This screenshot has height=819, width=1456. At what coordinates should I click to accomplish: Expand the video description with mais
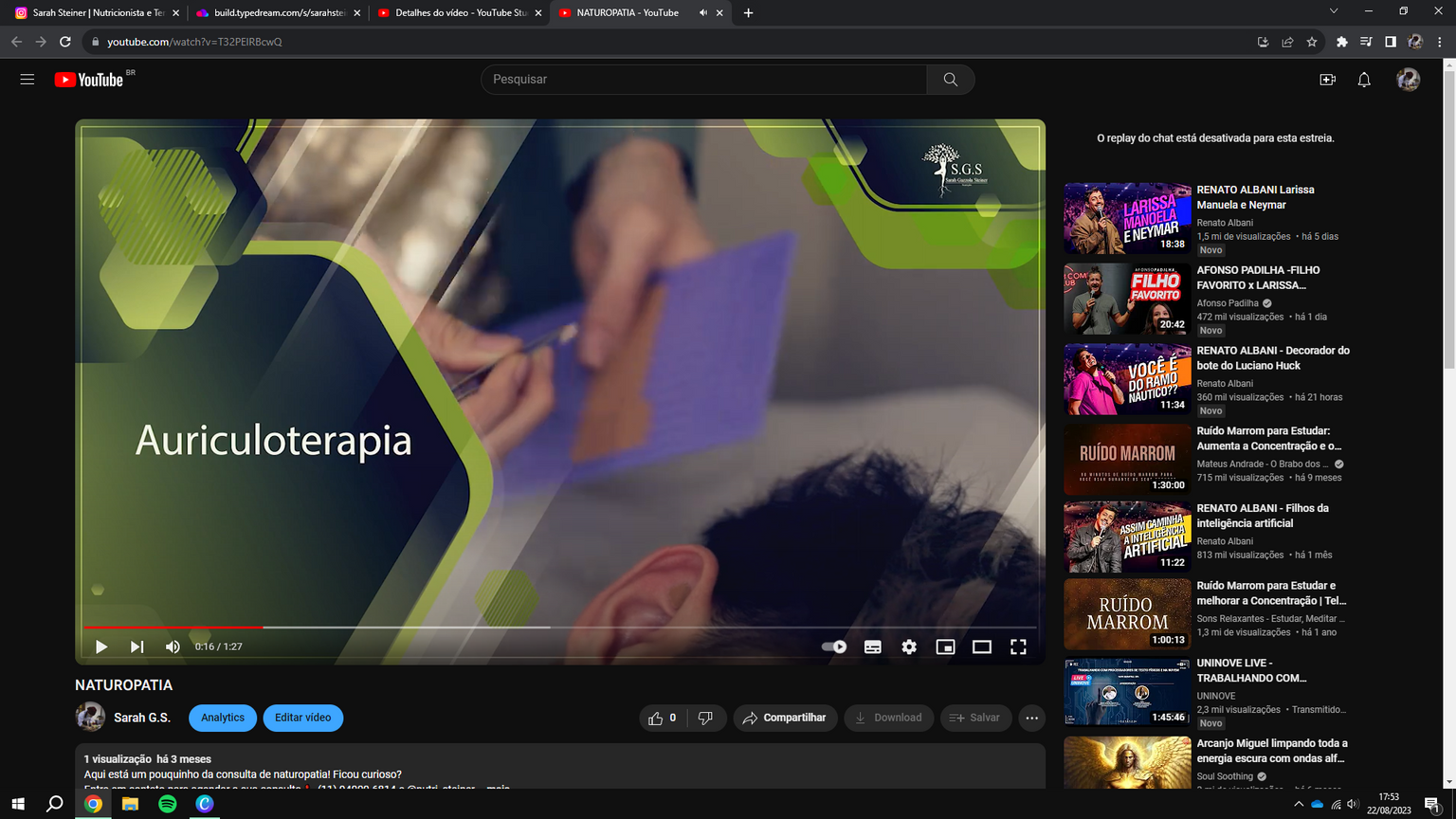(500, 787)
